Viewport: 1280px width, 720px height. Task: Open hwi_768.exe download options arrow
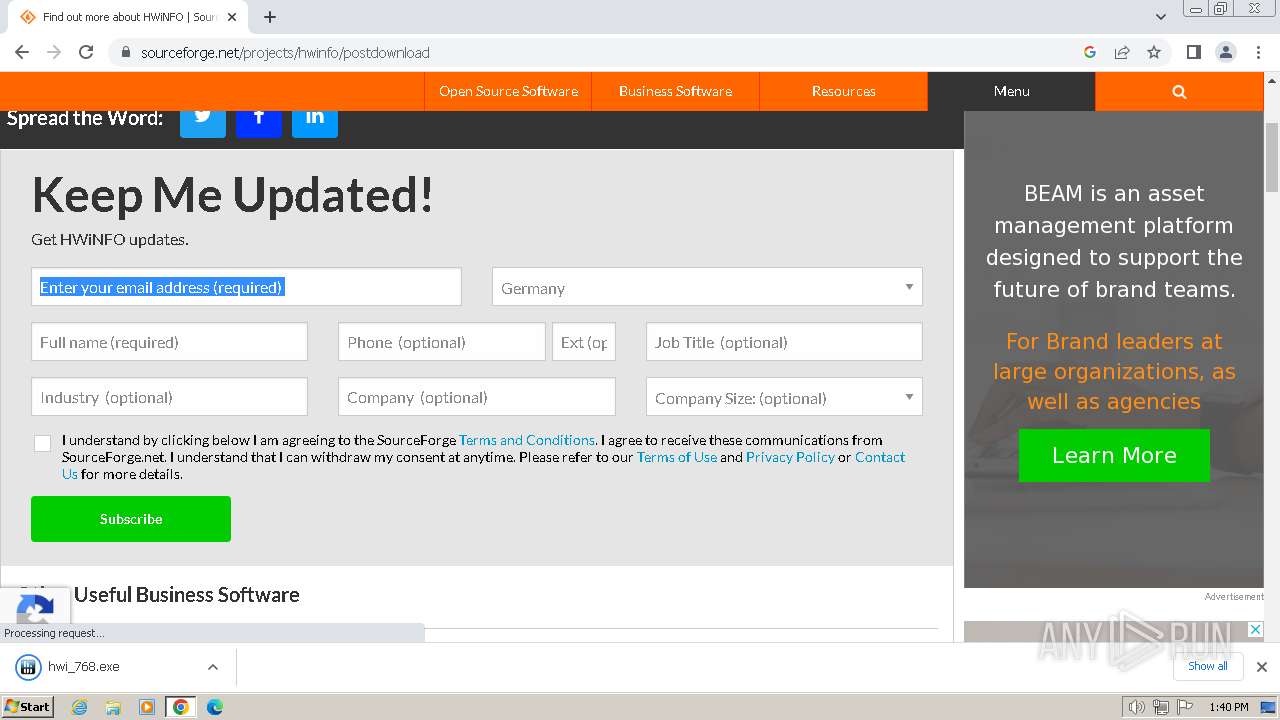click(212, 667)
